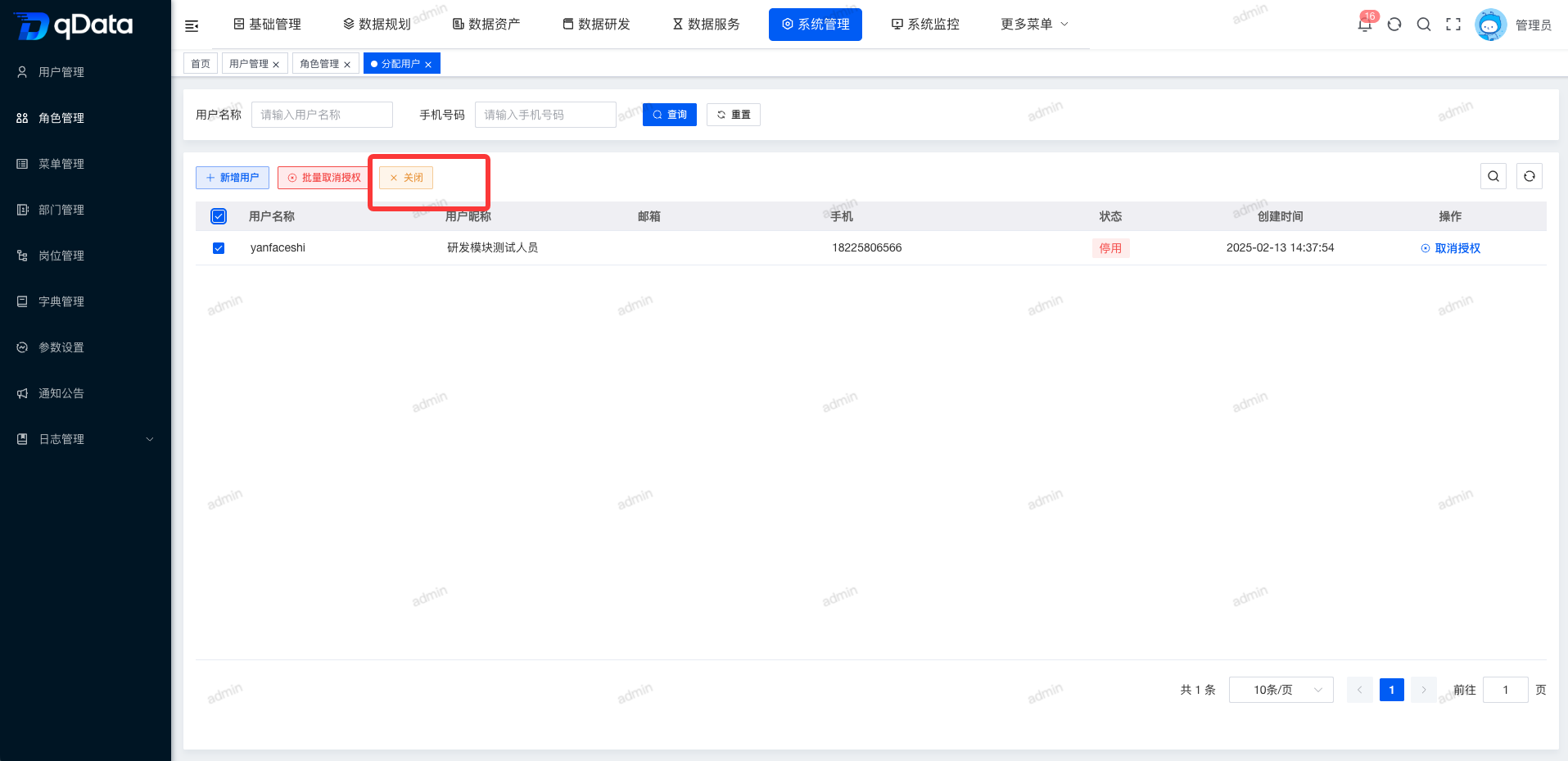1568x761 pixels.
Task: Click the 研发模块测试人员 nickname cell
Action: coord(493,247)
